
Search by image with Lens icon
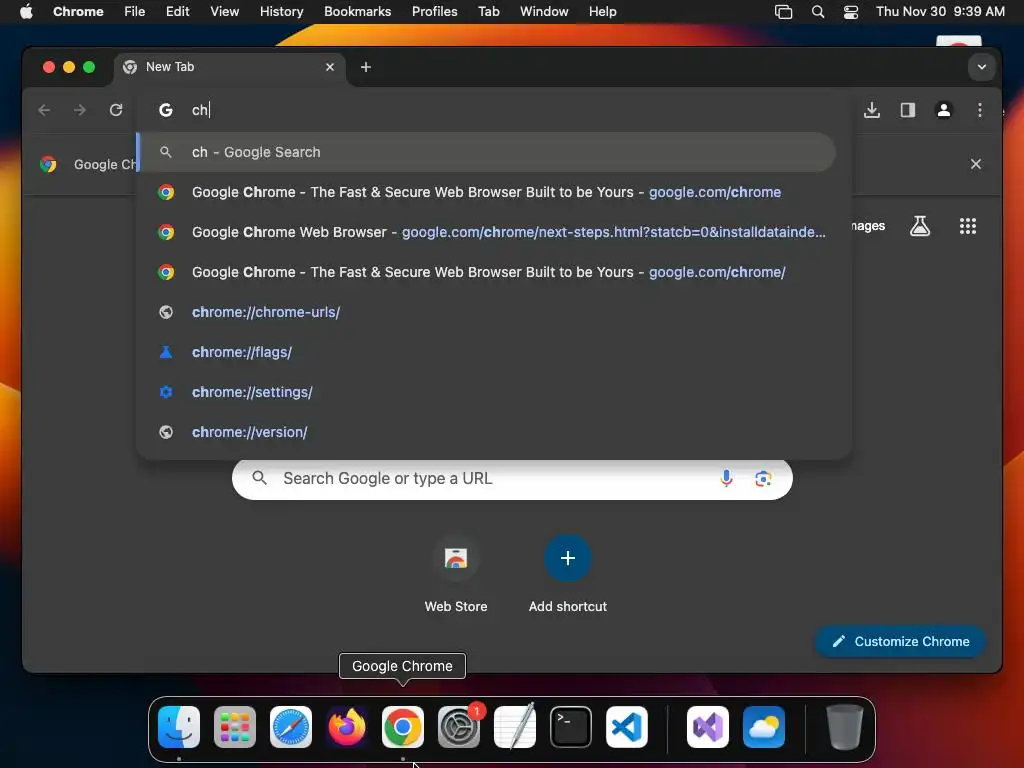point(763,479)
